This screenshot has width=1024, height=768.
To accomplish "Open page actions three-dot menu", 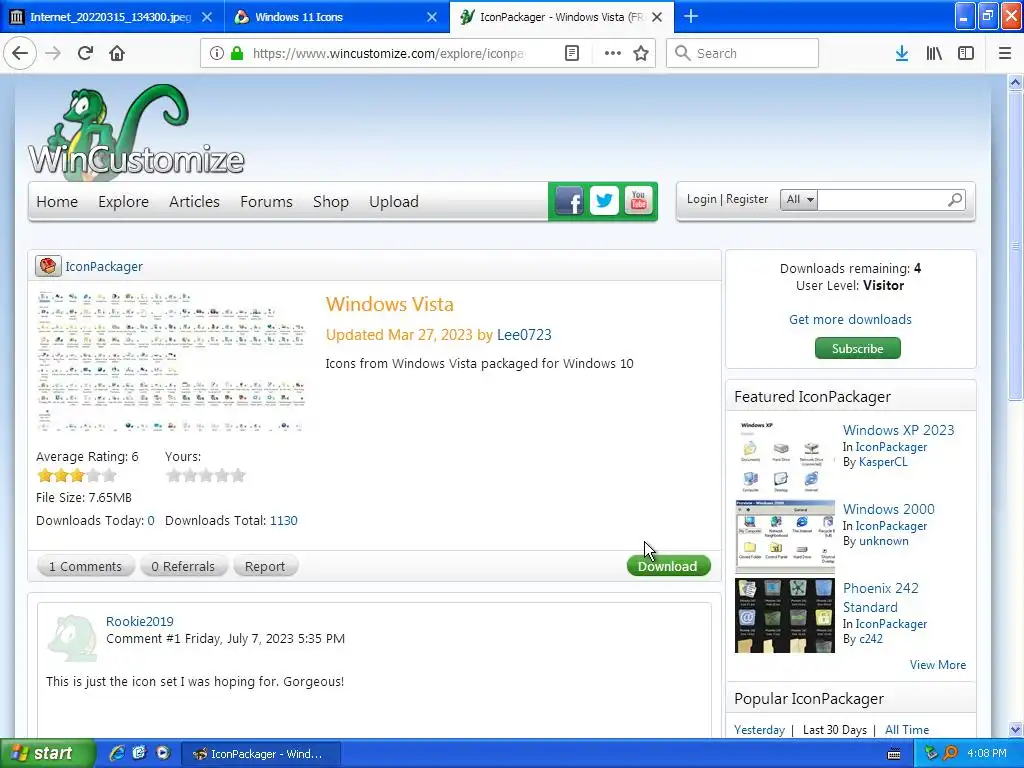I will [613, 53].
